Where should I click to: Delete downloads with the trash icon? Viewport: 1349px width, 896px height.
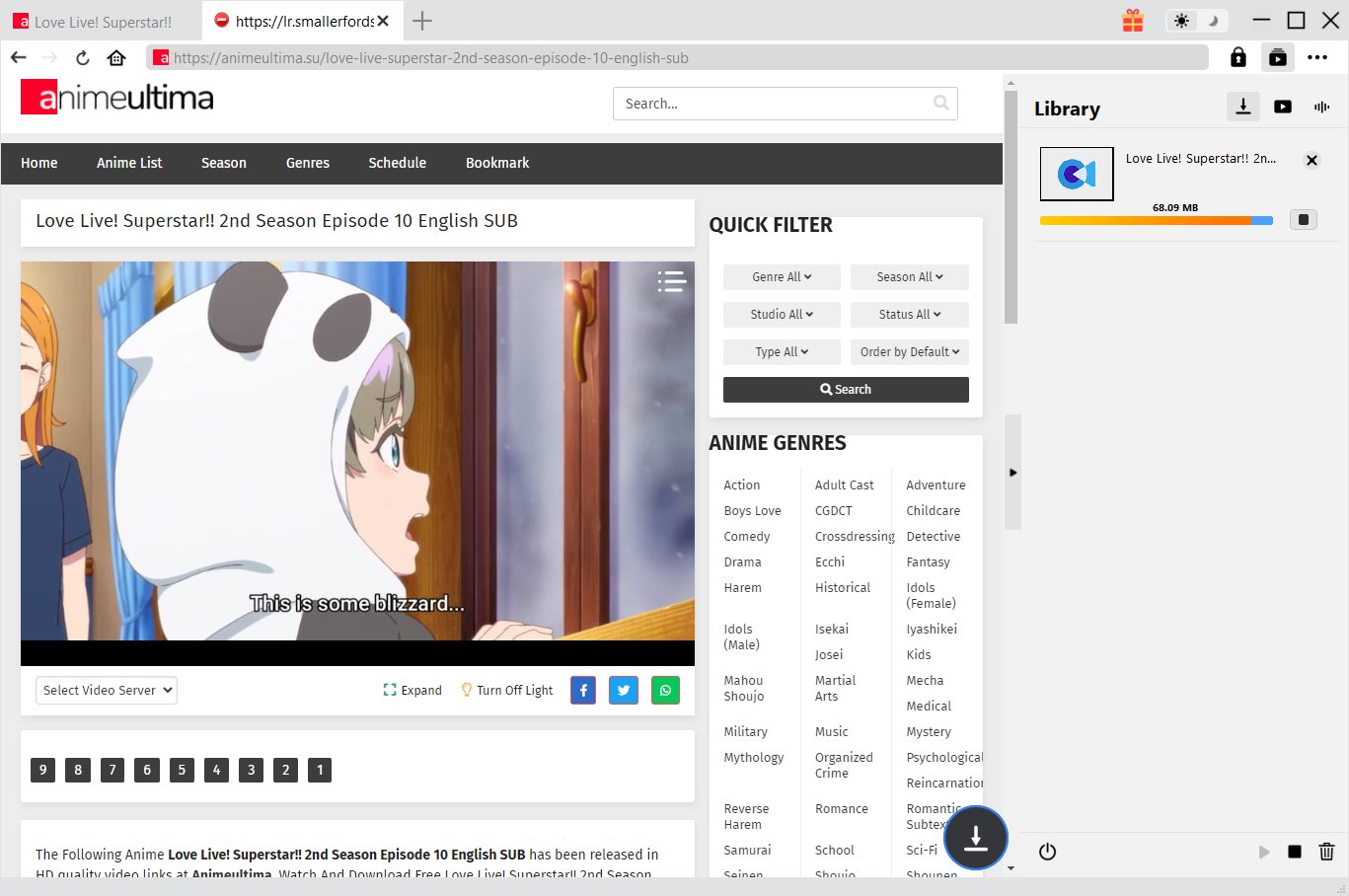coord(1326,852)
